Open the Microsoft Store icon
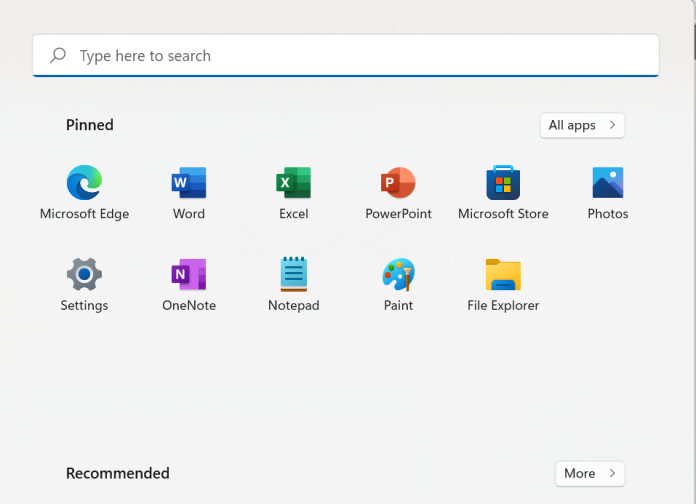 pos(503,183)
